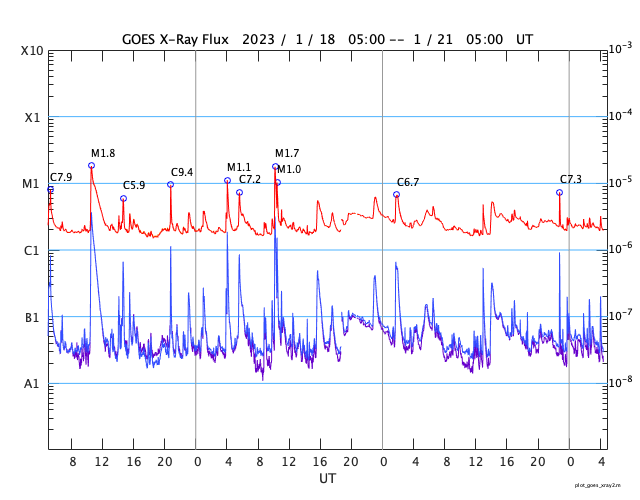Select the circle marker at the C5.9 peak
The height and width of the screenshot is (500, 640).
pyautogui.click(x=123, y=199)
